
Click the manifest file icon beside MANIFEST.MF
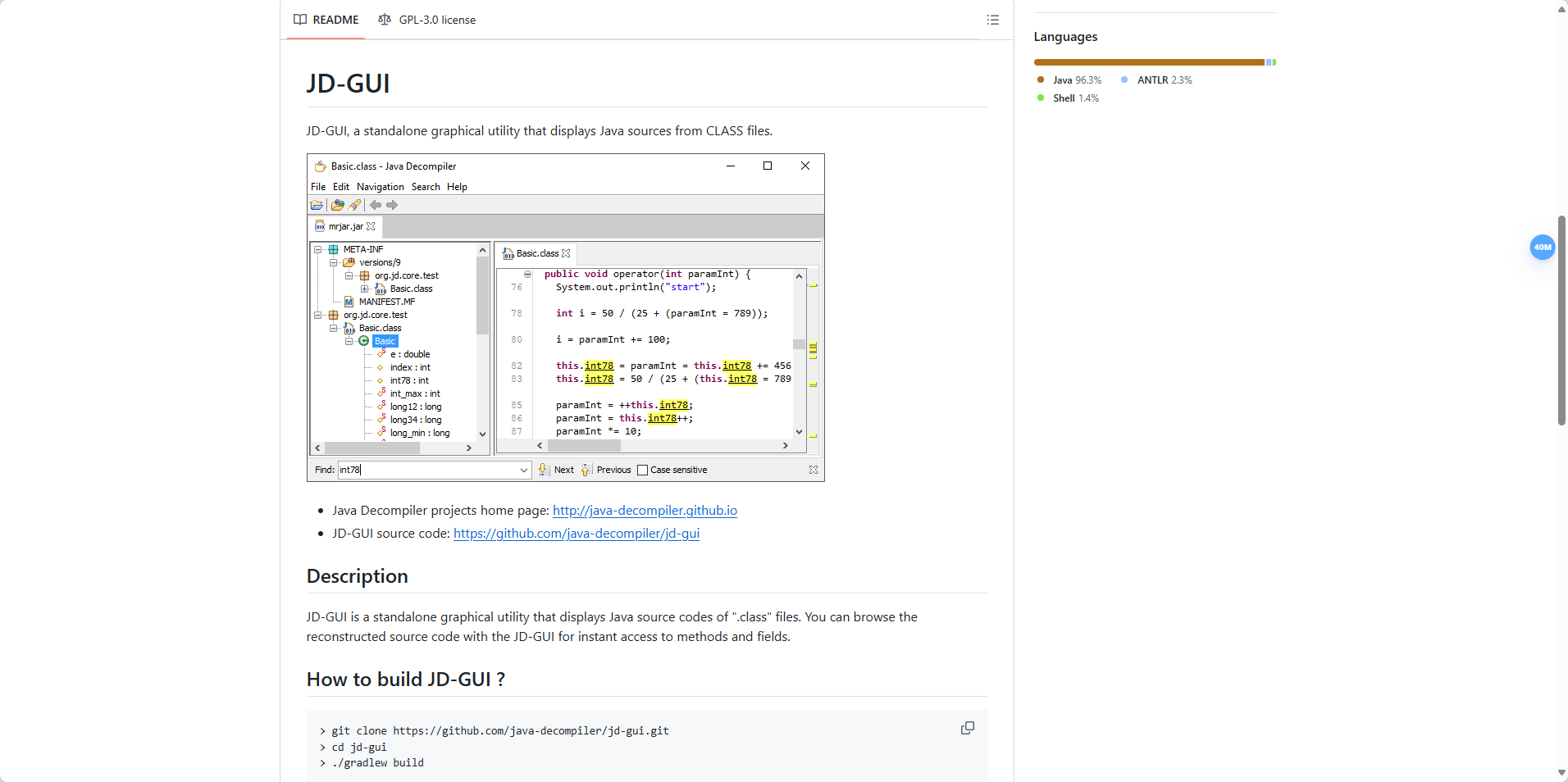coord(349,302)
